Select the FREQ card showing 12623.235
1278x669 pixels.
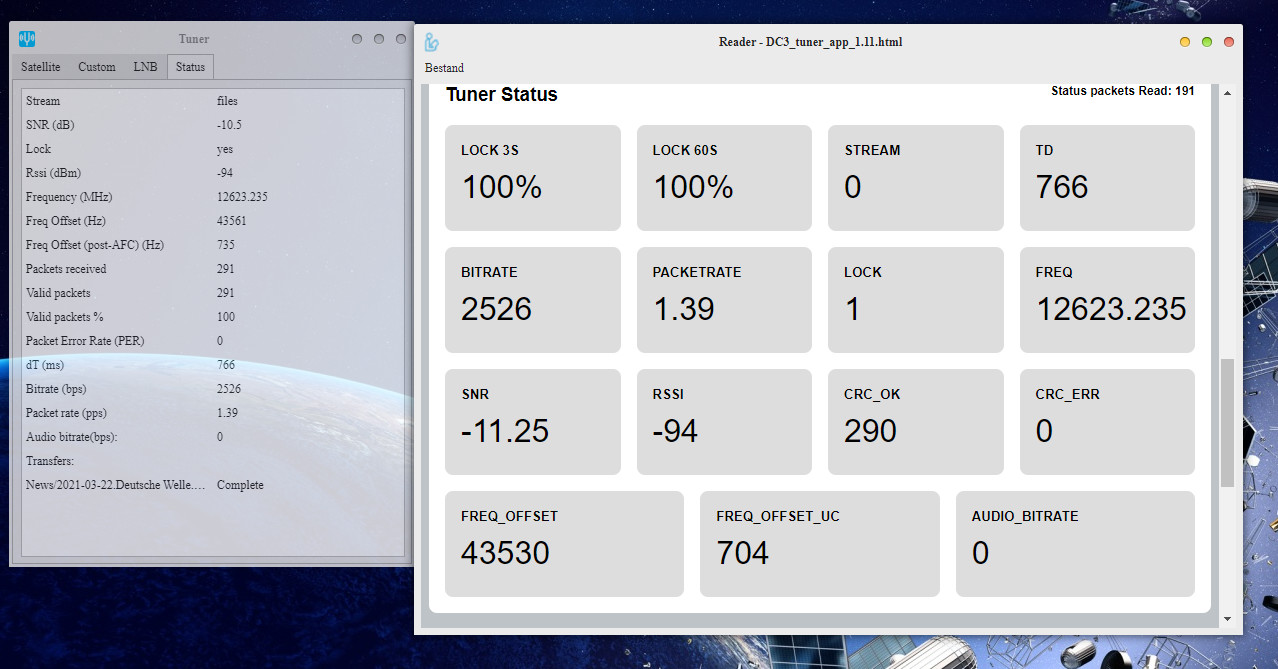pyautogui.click(x=1107, y=300)
